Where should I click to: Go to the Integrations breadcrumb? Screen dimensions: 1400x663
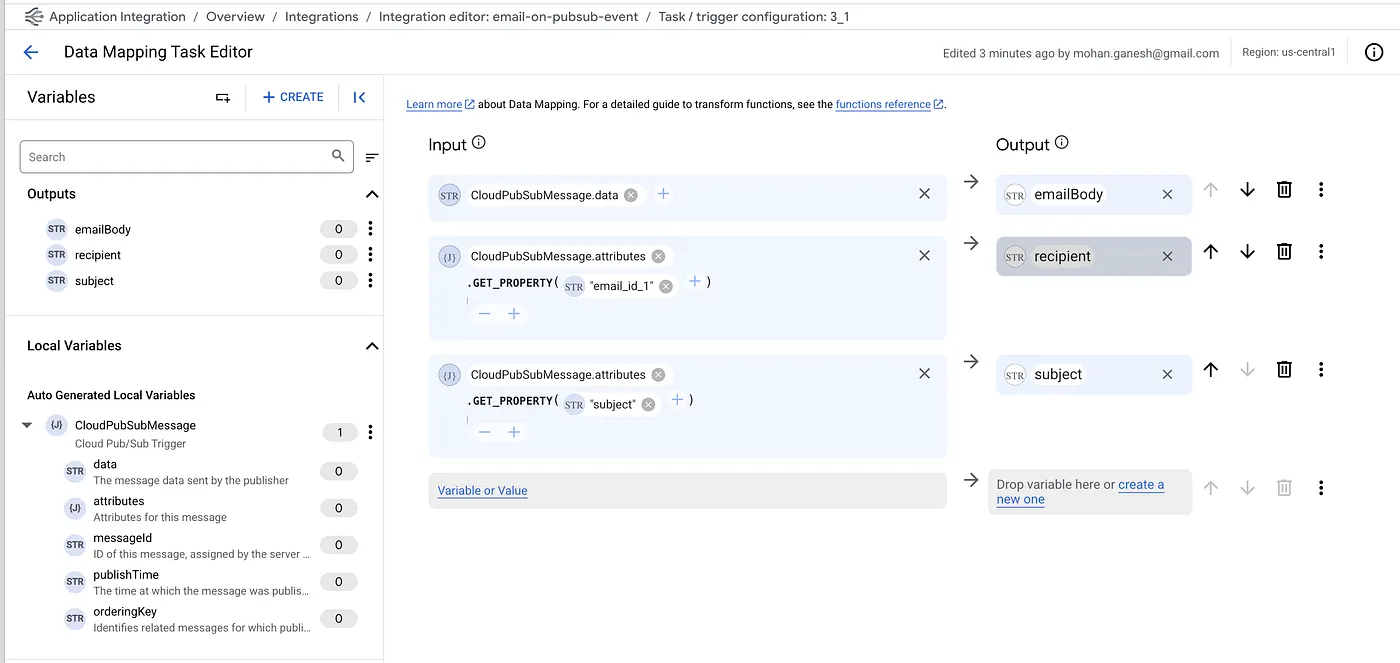pyautogui.click(x=321, y=17)
